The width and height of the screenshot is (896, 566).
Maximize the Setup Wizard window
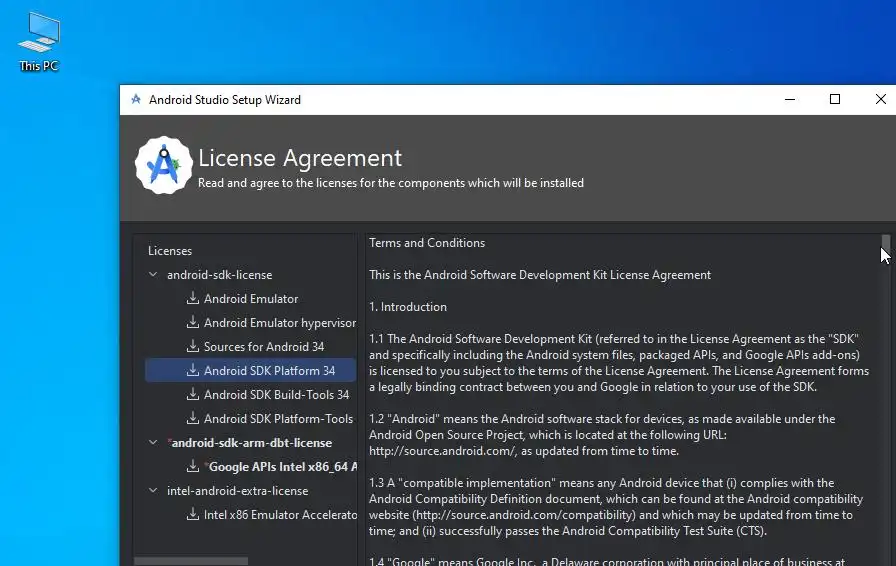tap(835, 99)
